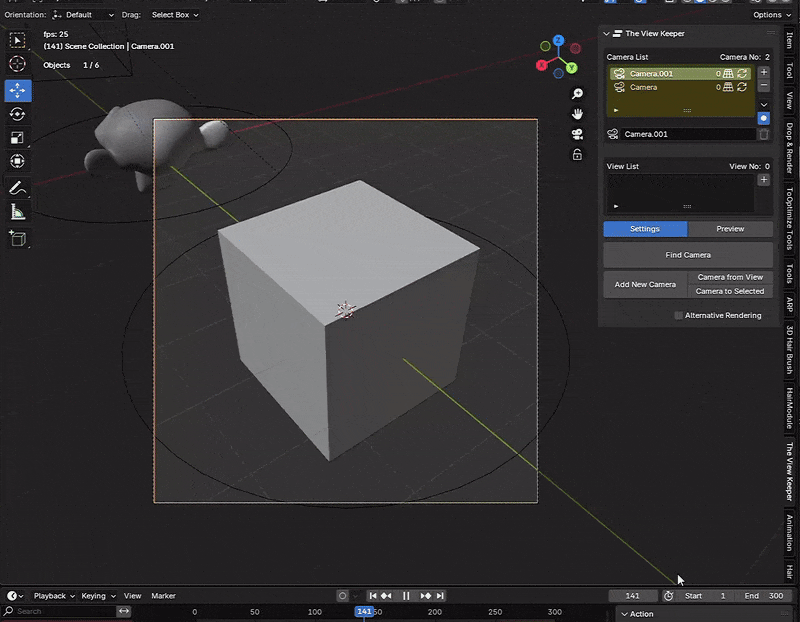Open the 3D Hair Brush sidebar tab

click(x=790, y=350)
